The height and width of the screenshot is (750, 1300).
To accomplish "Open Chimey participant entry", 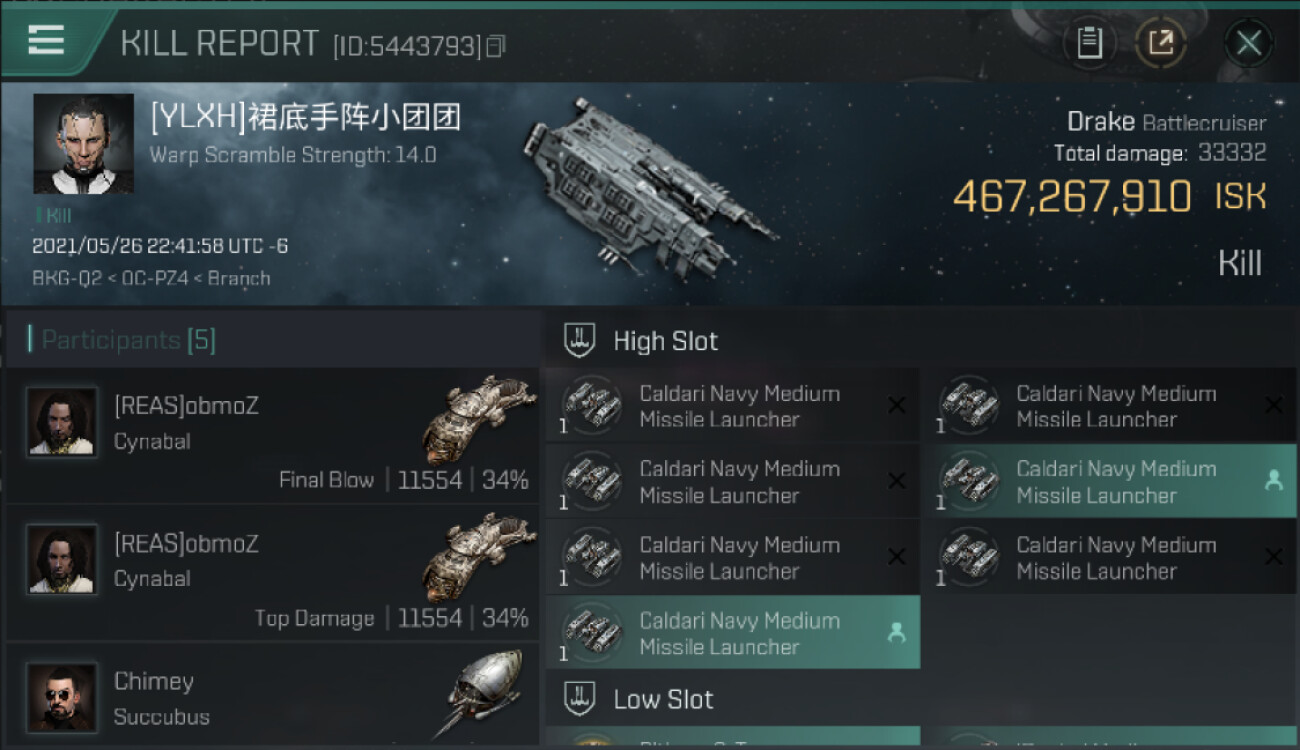I will [x=272, y=696].
